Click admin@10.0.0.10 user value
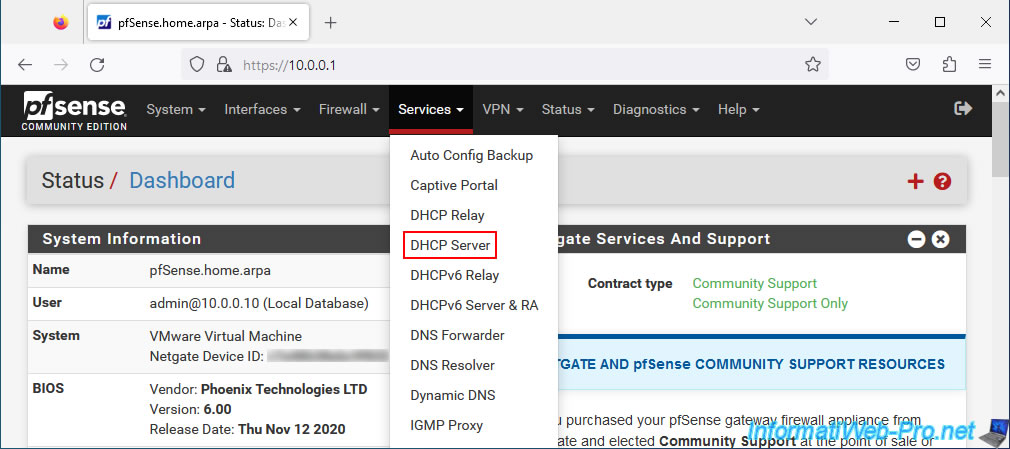This screenshot has height=449, width=1010. tap(259, 303)
